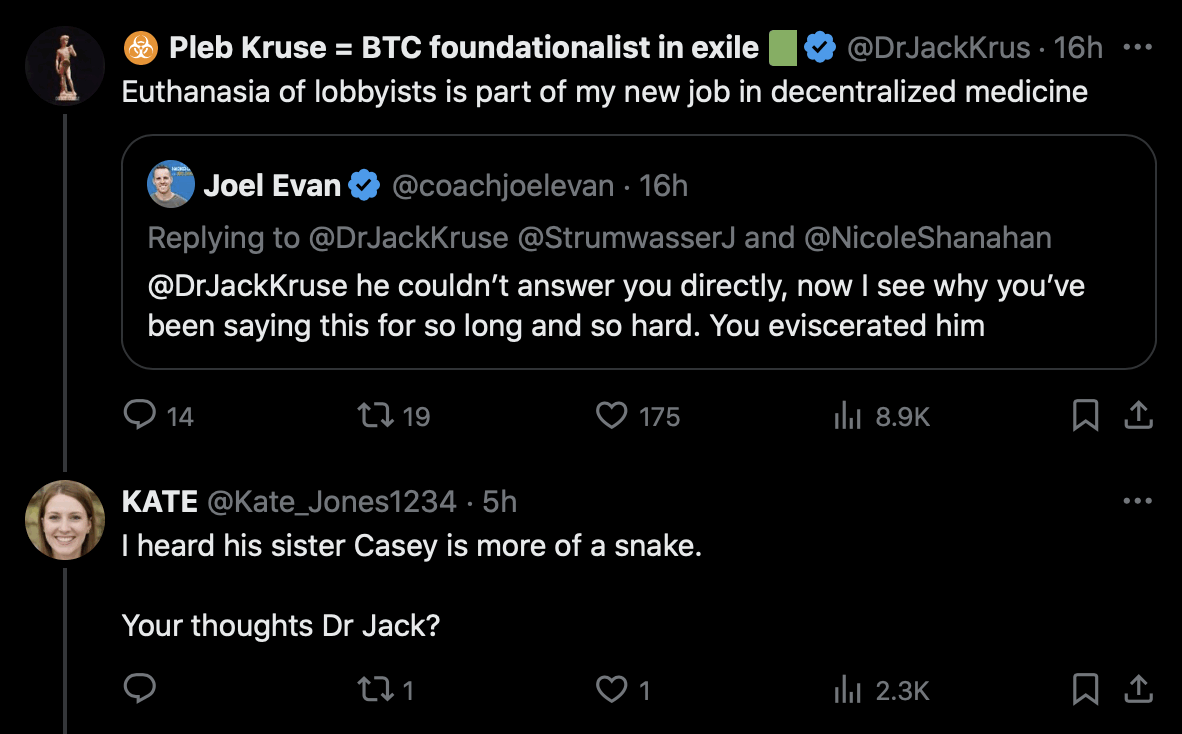1182x734 pixels.
Task: Open more options on Pleb Kruse tweet
Action: point(1137,47)
